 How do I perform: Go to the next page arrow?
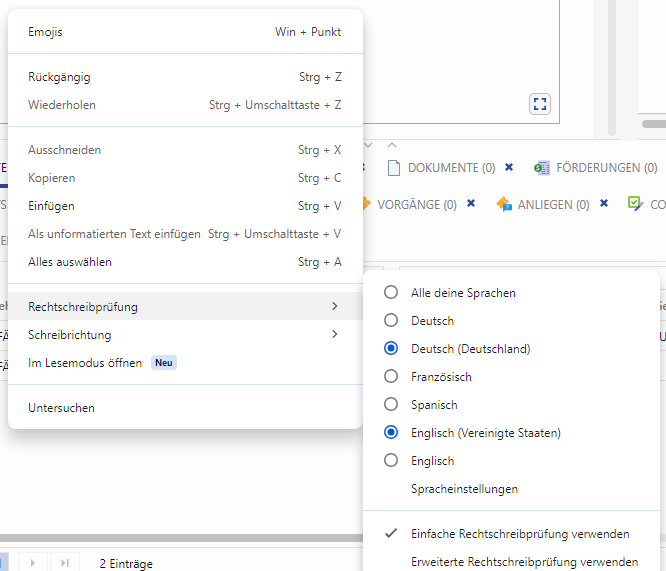pos(33,563)
